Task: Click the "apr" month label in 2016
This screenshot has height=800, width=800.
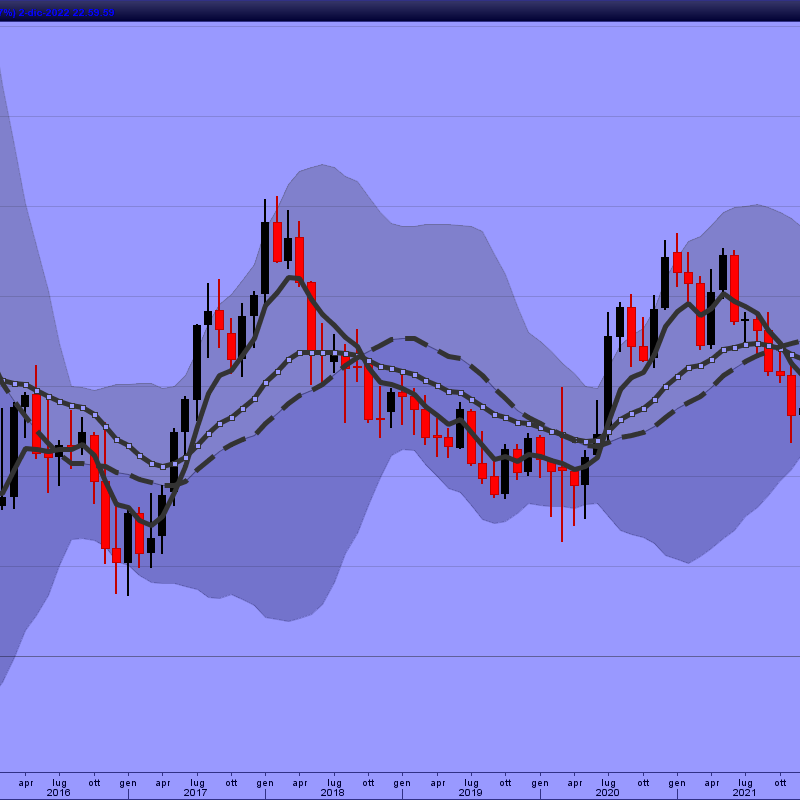Action: (26, 782)
